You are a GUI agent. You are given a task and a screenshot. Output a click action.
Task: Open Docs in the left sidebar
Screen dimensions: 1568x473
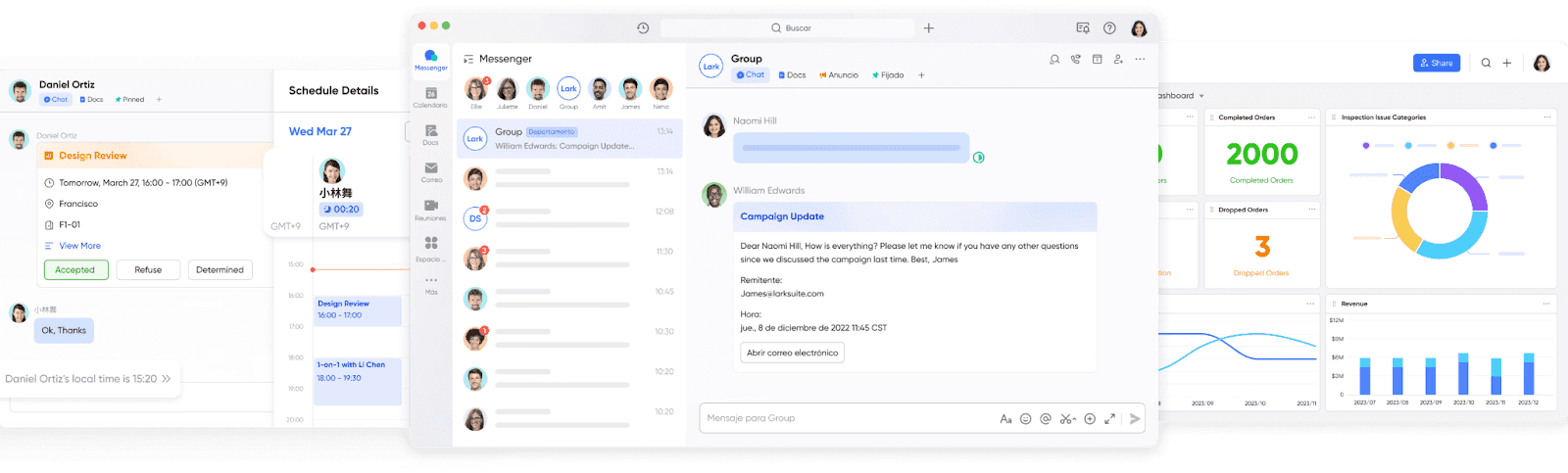tap(430, 135)
